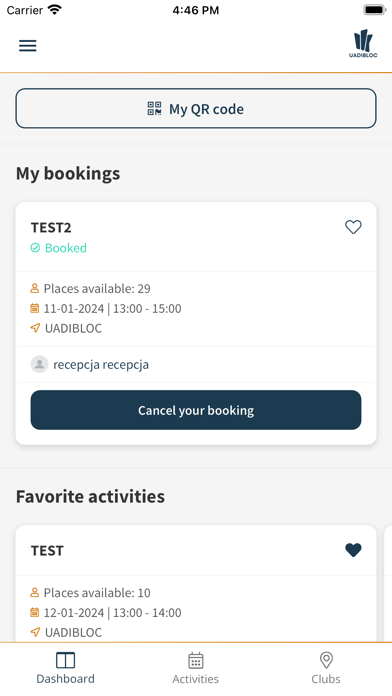Unfavorite the TEST activity heart

pos(353,550)
